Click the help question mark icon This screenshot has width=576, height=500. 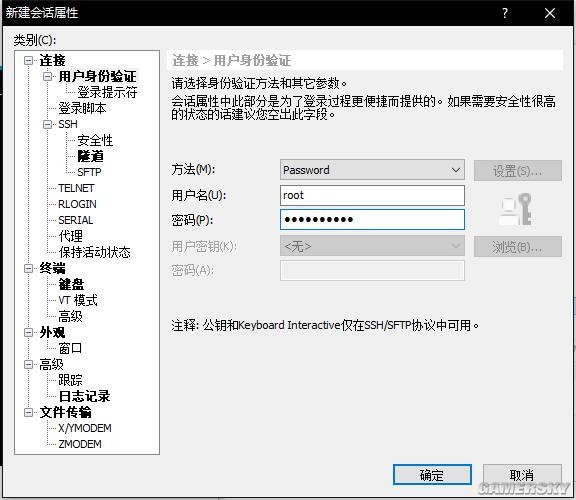click(x=505, y=13)
